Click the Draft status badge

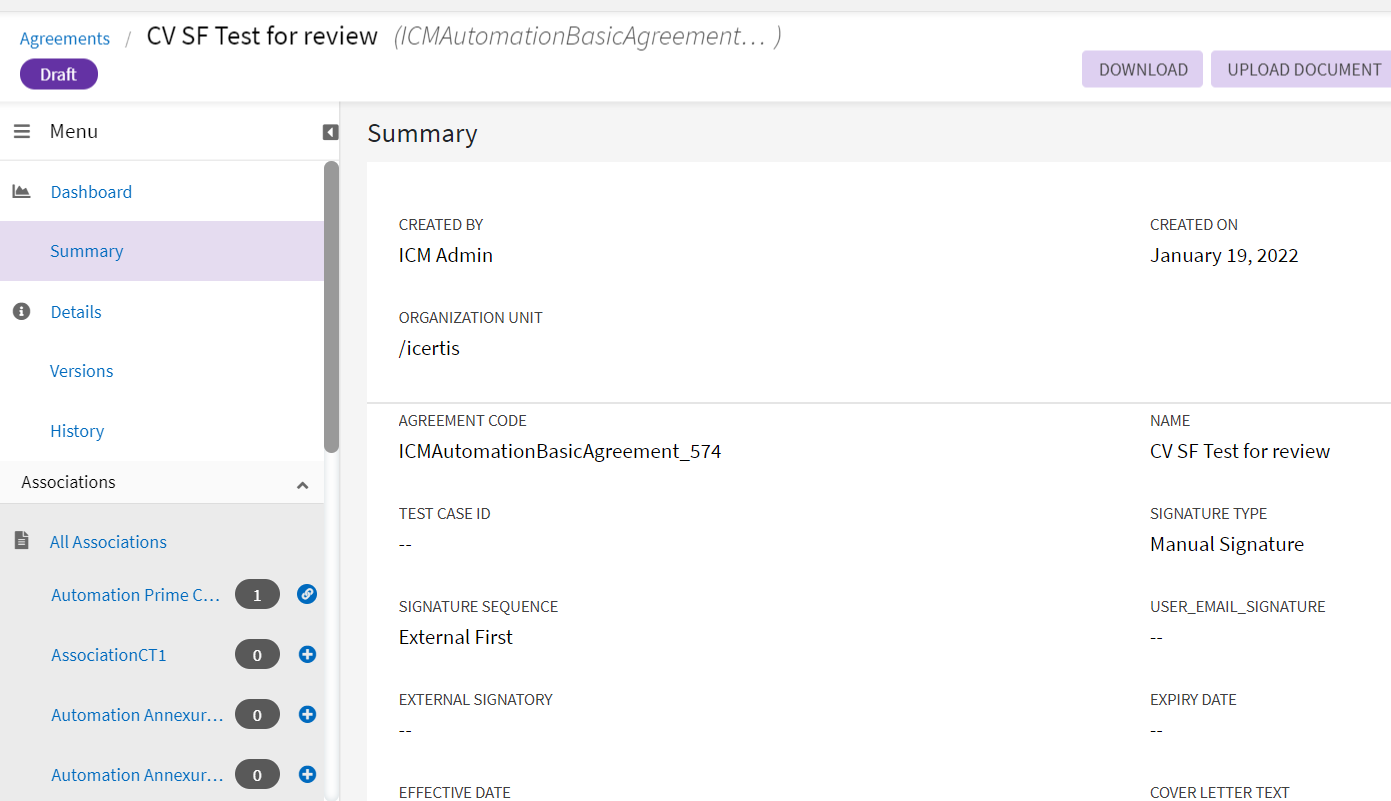tap(59, 75)
